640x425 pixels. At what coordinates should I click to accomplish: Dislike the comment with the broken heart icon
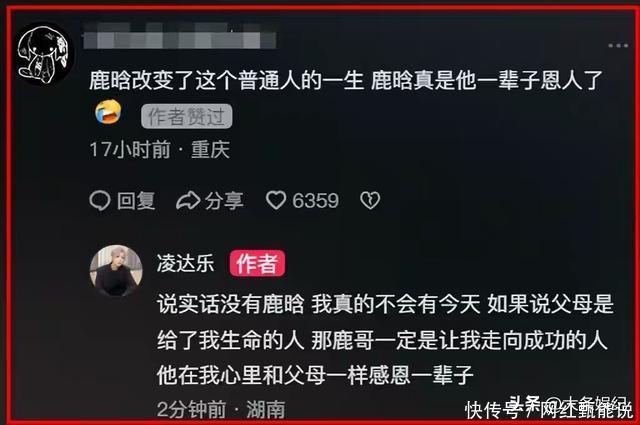pyautogui.click(x=370, y=200)
